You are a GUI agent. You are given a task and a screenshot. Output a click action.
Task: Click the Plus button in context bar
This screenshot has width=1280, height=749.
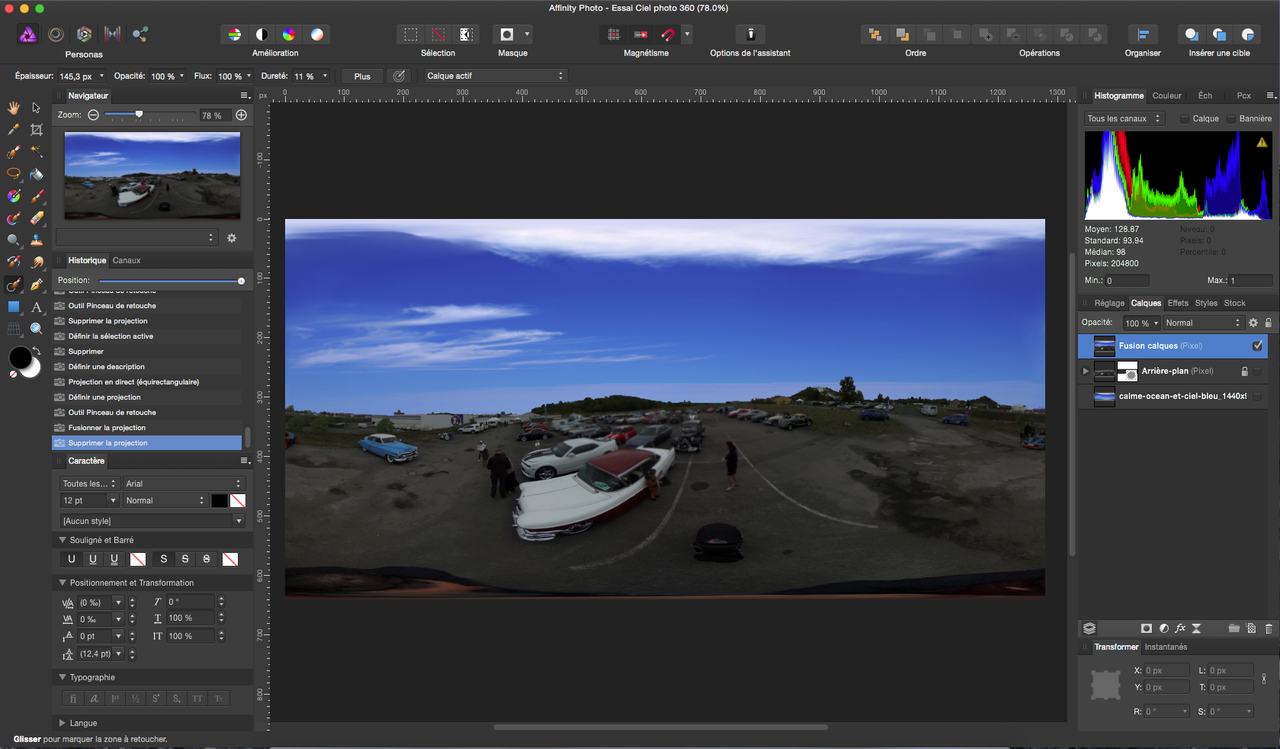(x=362, y=76)
